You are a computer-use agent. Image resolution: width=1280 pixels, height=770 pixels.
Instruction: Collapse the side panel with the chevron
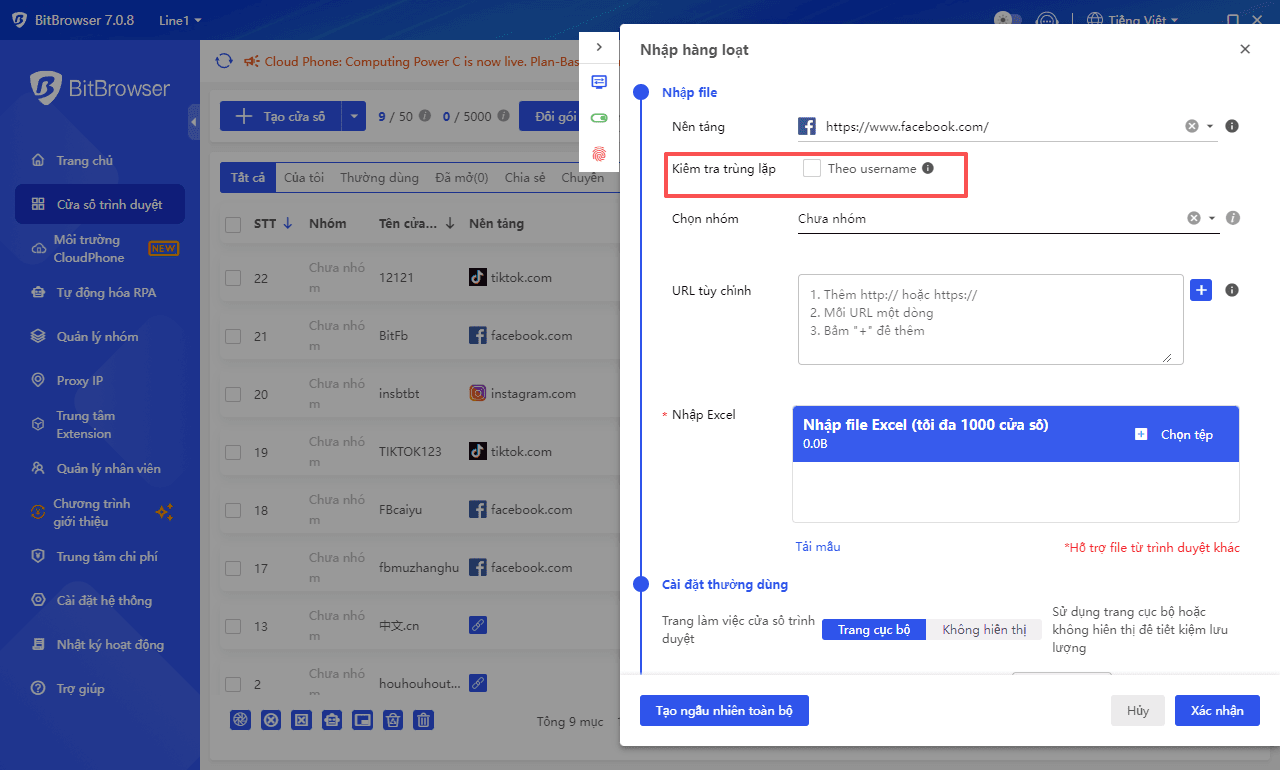[x=599, y=46]
